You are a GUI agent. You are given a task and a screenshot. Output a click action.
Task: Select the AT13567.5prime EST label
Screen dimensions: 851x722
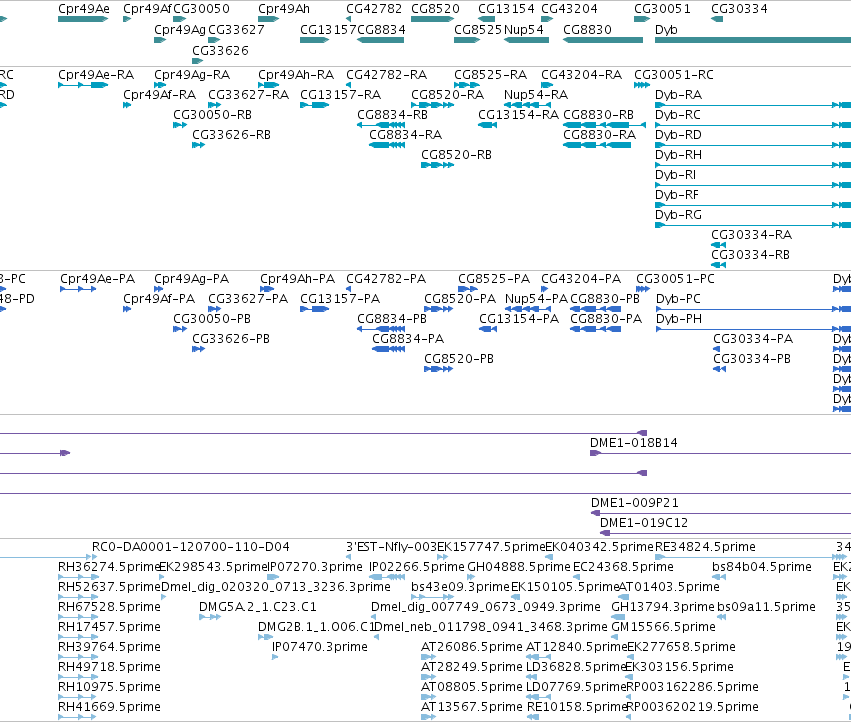472,707
